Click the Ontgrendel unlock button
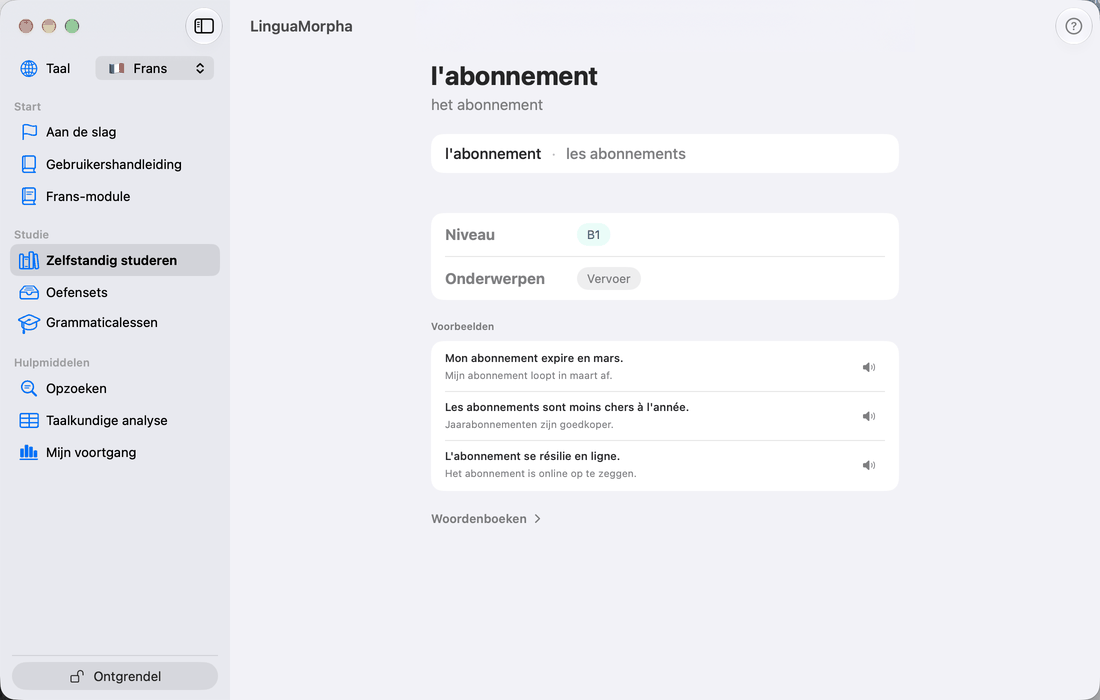The image size is (1100, 700). (115, 676)
